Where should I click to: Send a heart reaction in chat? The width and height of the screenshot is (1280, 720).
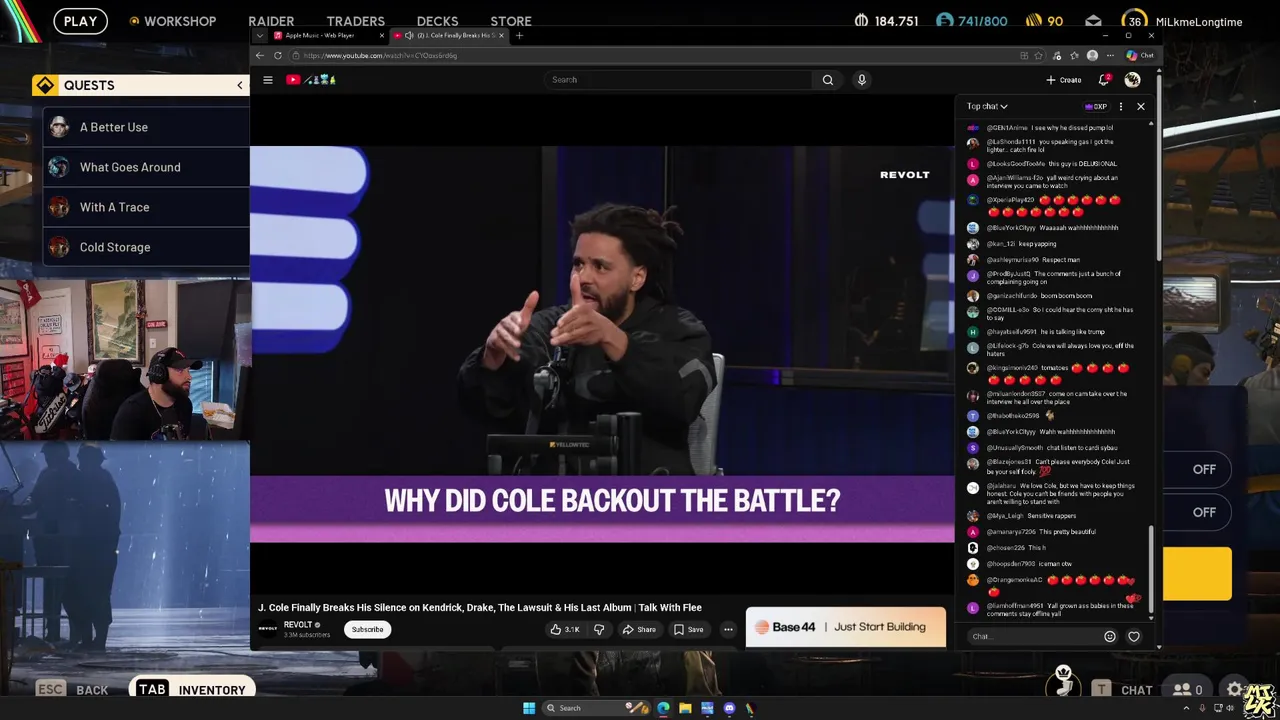click(x=1134, y=636)
